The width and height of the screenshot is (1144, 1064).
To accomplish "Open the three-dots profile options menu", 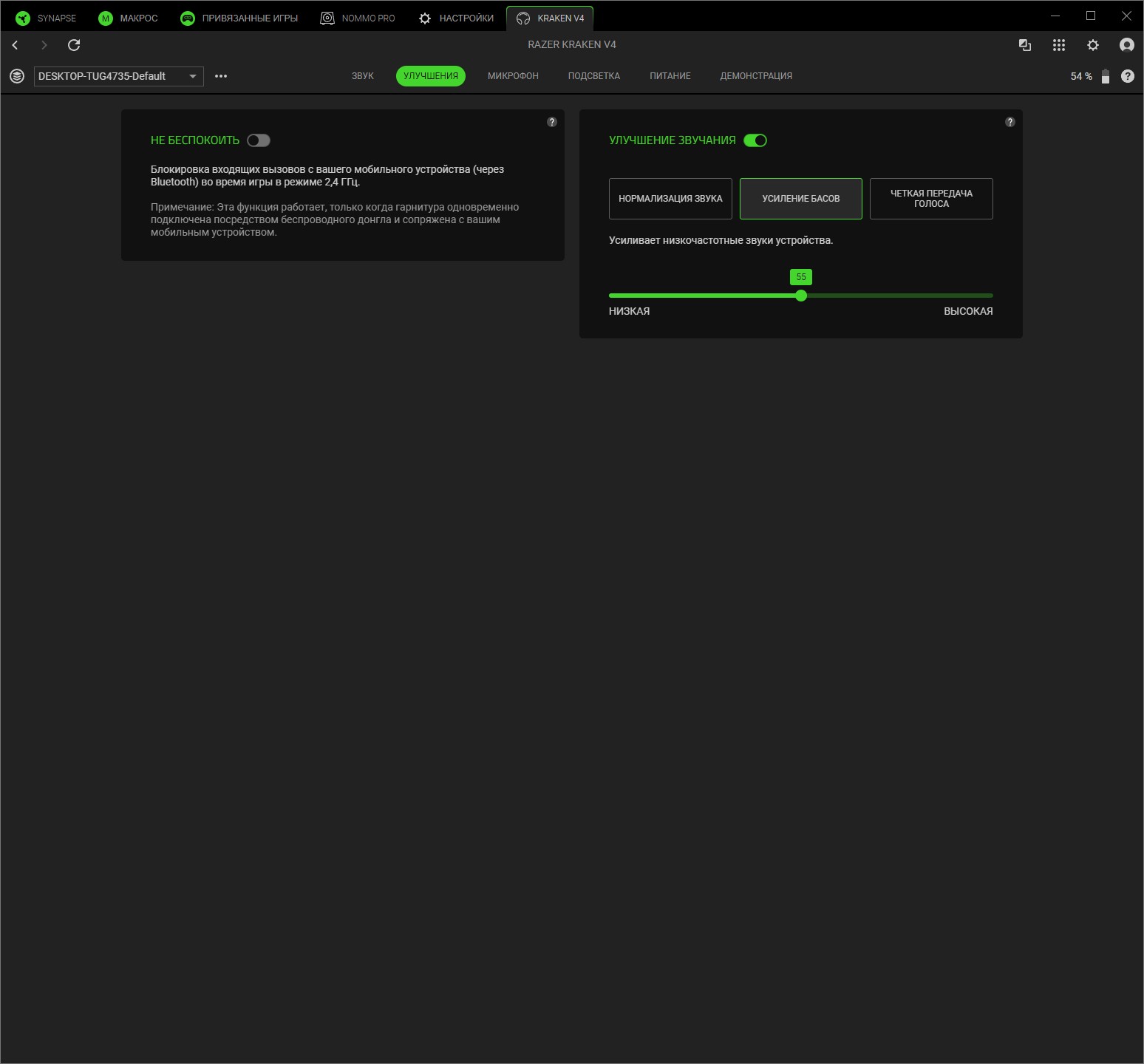I will 221,76.
